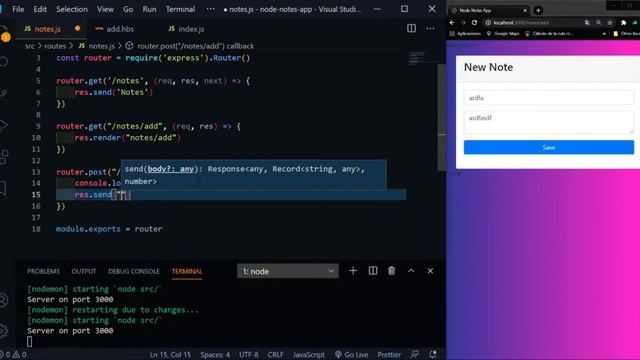Create a new terminal with plus icon

353,271
